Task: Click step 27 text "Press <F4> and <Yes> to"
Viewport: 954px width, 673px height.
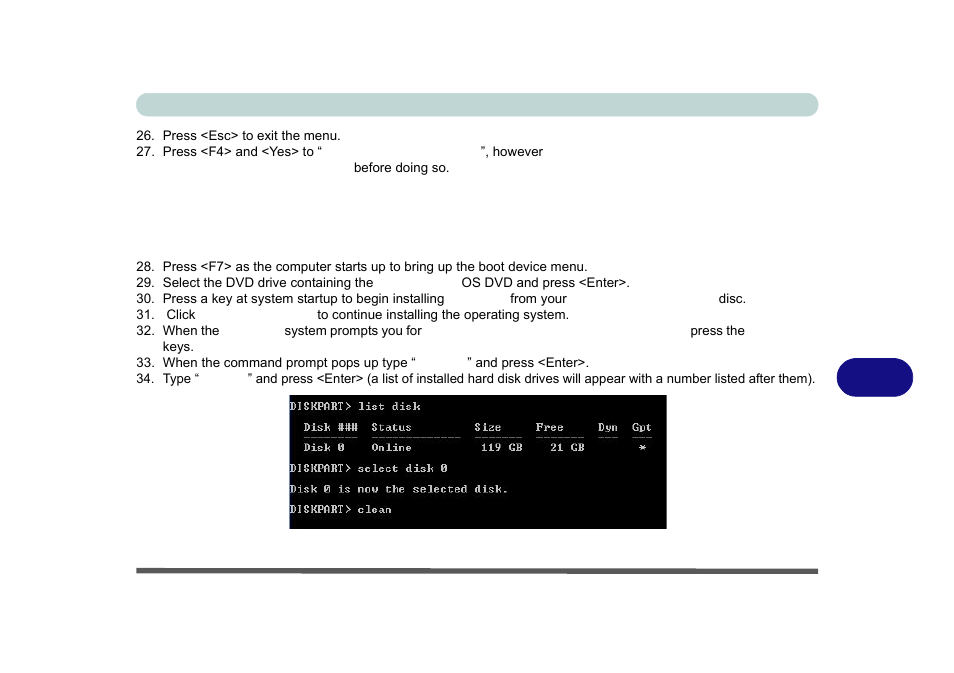Action: [238, 152]
